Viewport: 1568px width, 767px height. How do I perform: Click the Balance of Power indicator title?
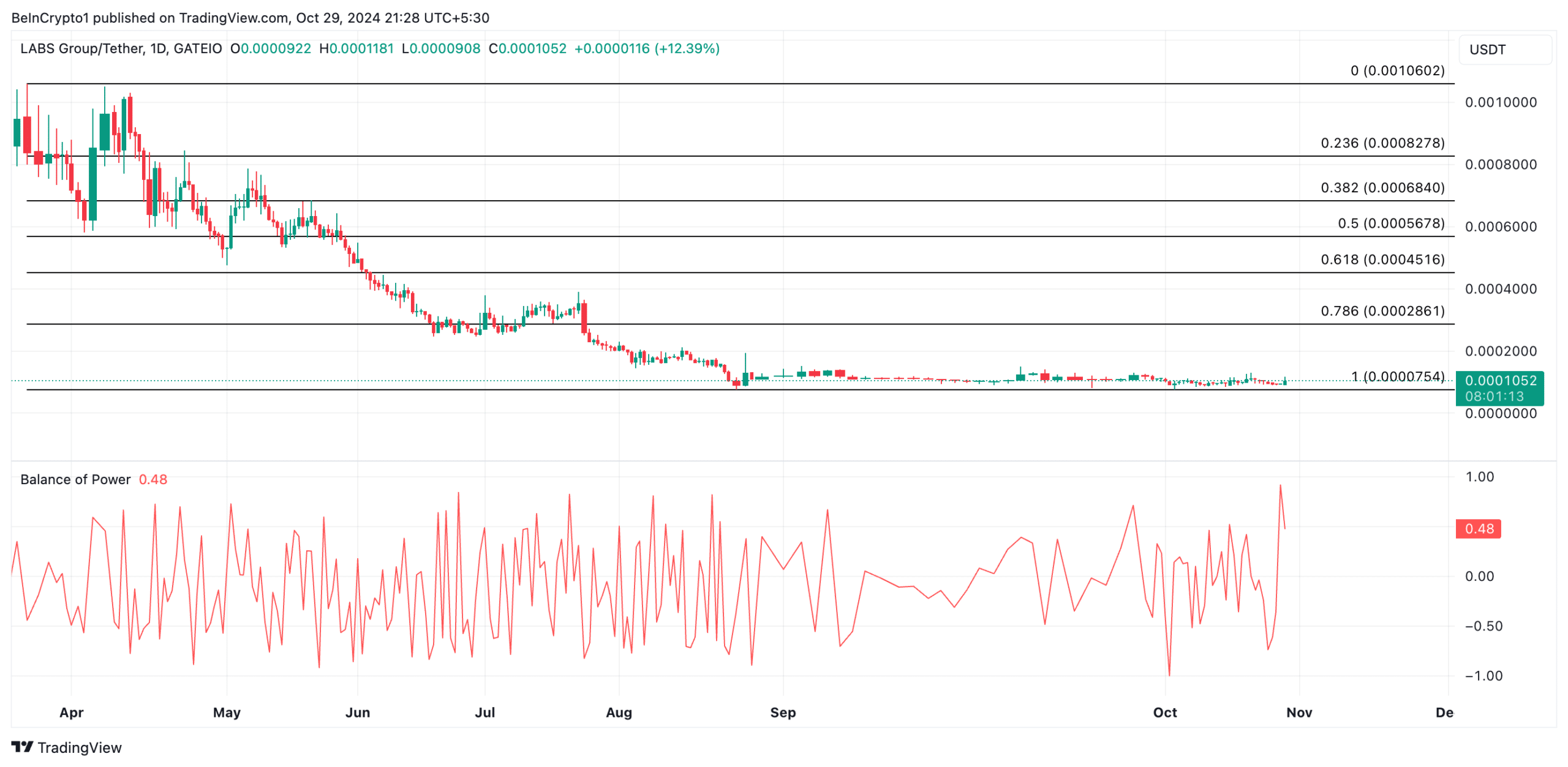coord(75,479)
